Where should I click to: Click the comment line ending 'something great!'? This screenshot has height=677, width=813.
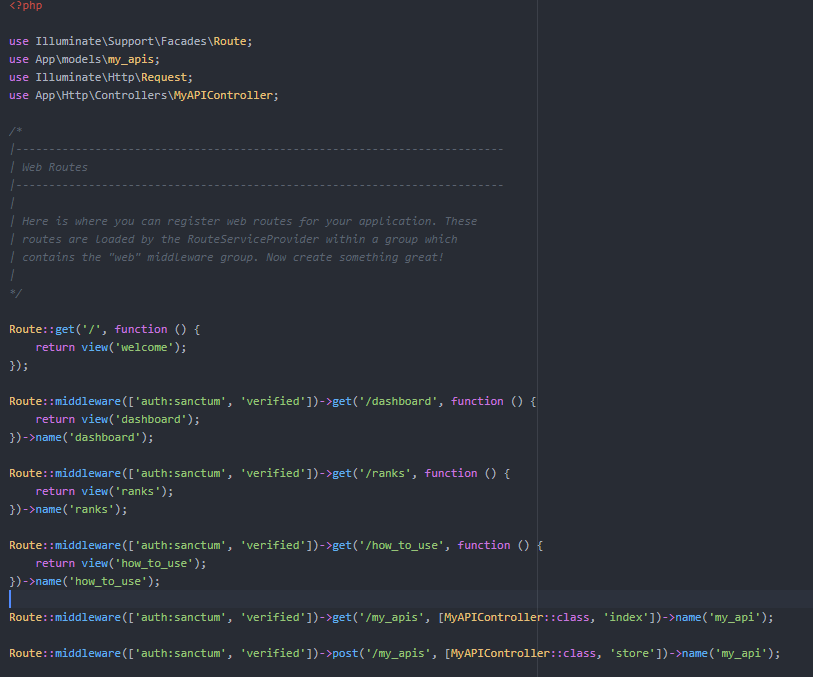[227, 258]
